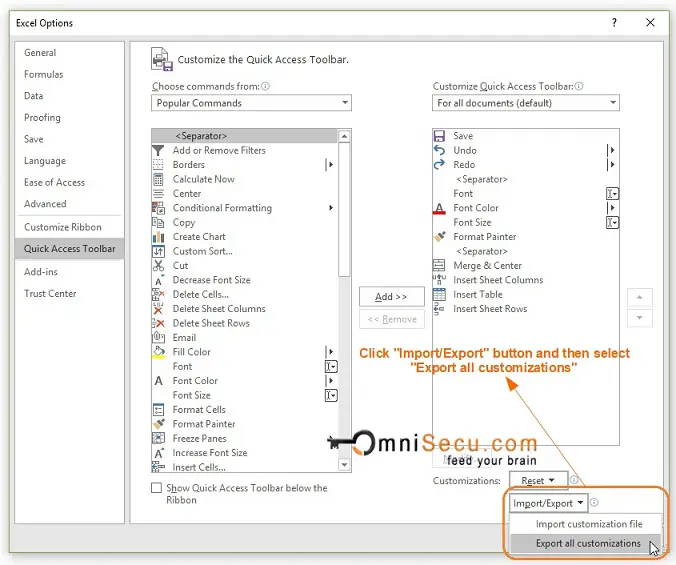Click the commands list scrollbar up arrow
Viewport: 676px width, 565px height.
pos(344,137)
